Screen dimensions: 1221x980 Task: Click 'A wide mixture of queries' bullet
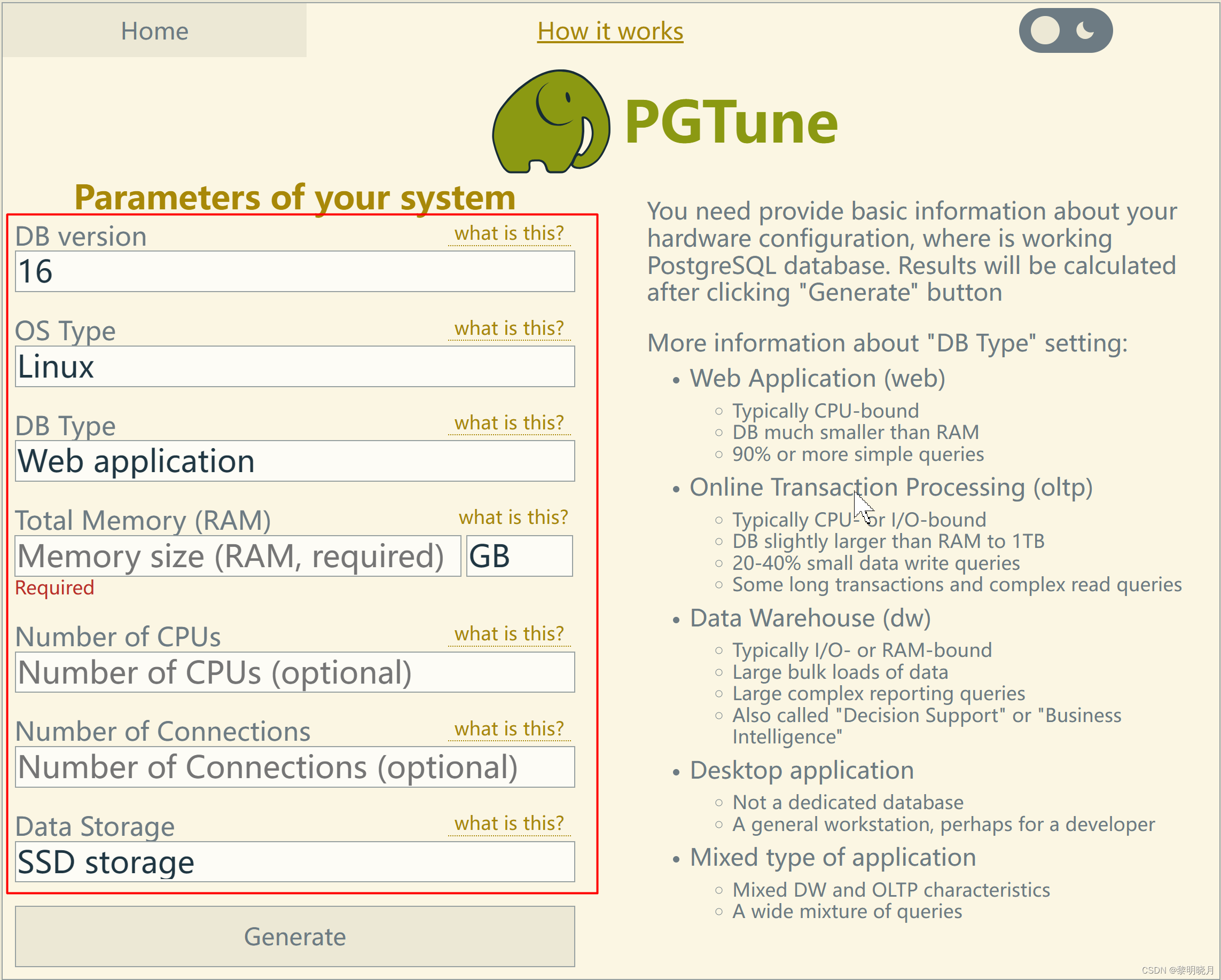[x=847, y=912]
